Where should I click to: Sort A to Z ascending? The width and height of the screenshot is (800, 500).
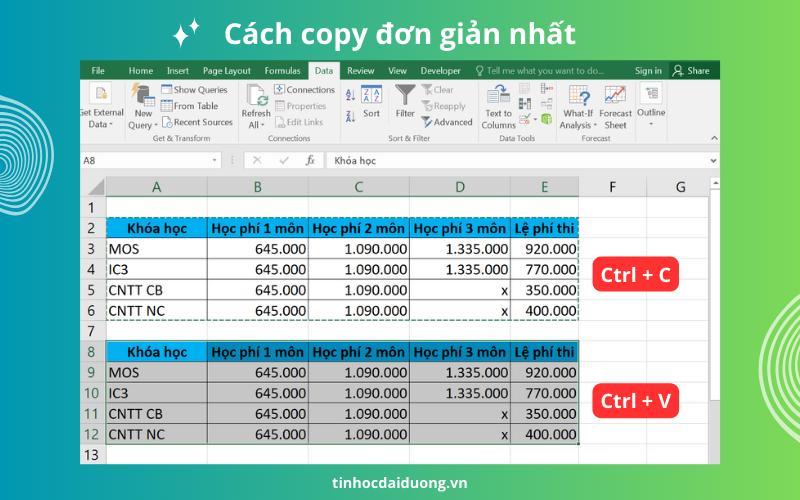(x=351, y=95)
